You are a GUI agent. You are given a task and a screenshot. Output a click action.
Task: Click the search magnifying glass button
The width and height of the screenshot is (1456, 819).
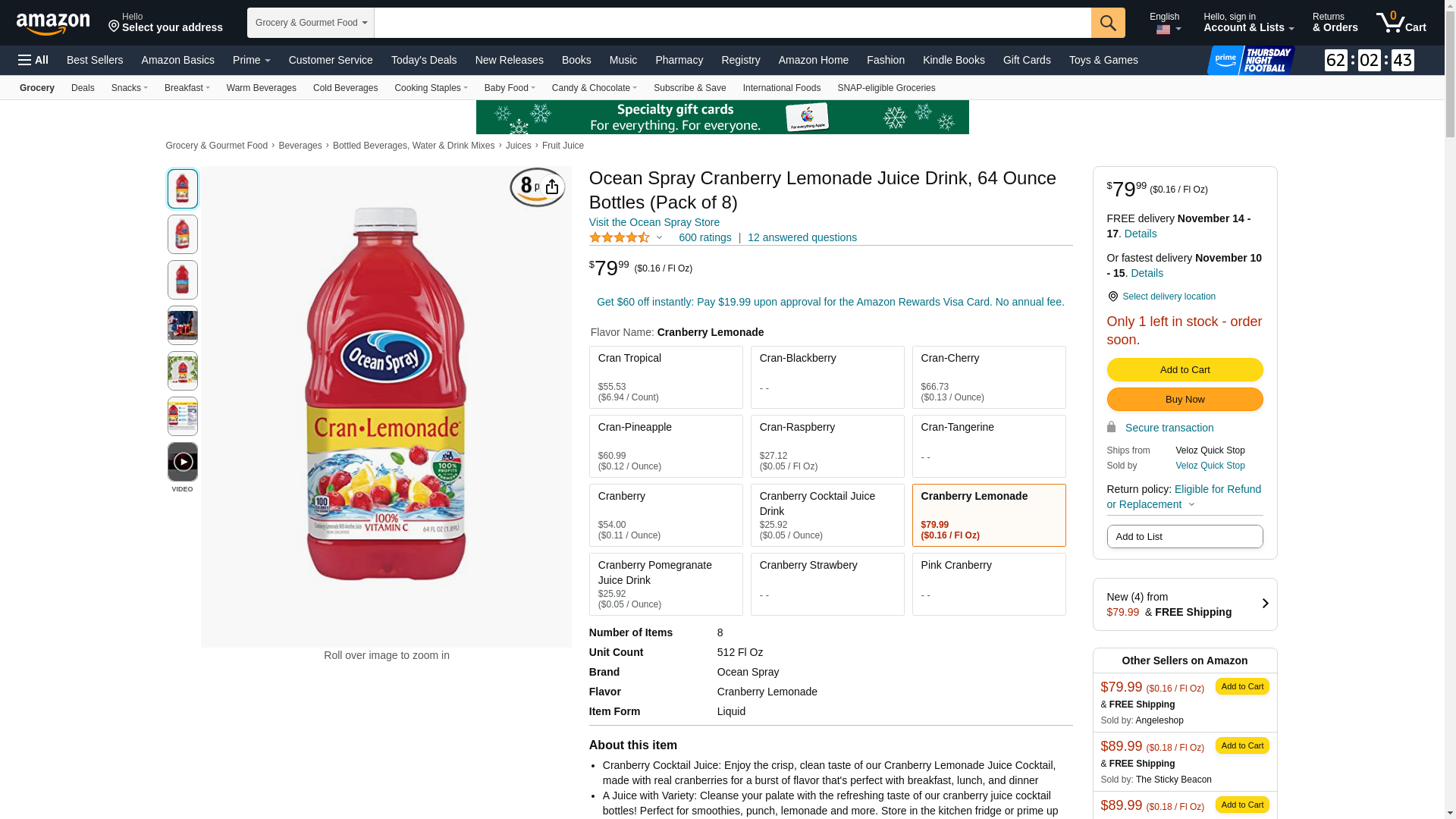1108,23
